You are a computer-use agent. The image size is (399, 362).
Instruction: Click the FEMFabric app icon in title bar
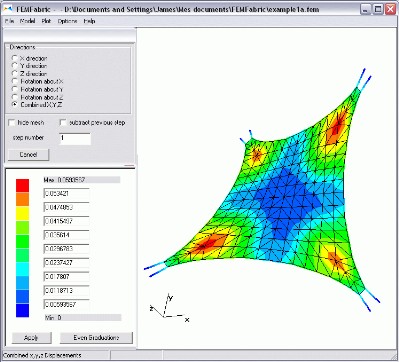(9, 9)
